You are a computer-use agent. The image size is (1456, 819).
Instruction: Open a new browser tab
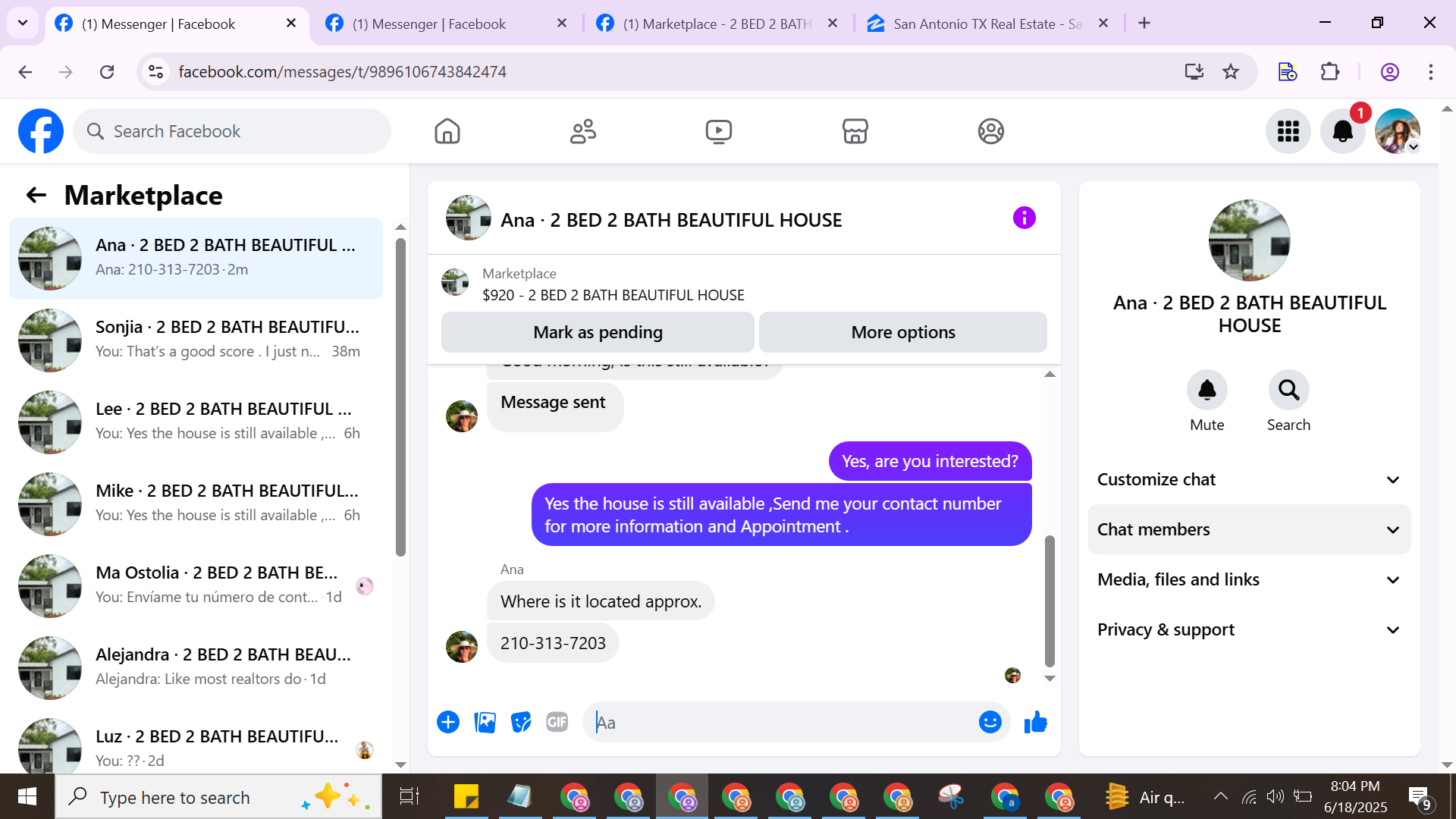pyautogui.click(x=1144, y=24)
